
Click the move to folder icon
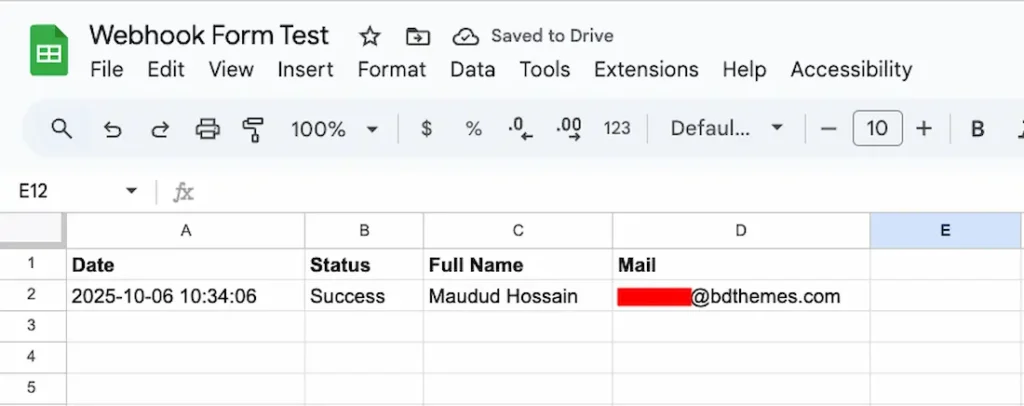[417, 37]
